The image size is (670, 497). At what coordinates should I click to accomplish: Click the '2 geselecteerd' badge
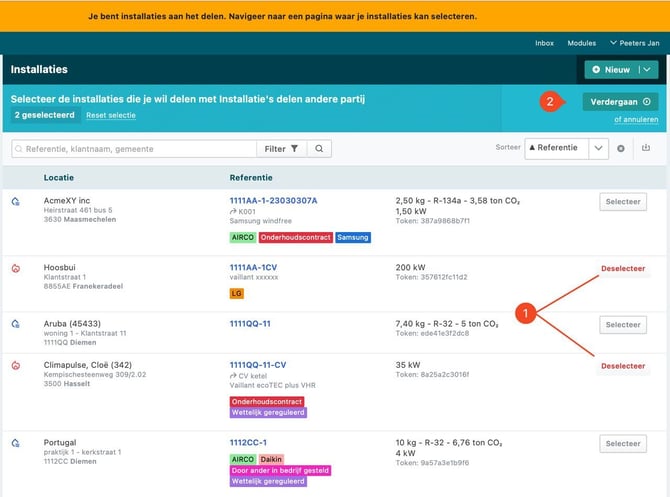click(44, 115)
